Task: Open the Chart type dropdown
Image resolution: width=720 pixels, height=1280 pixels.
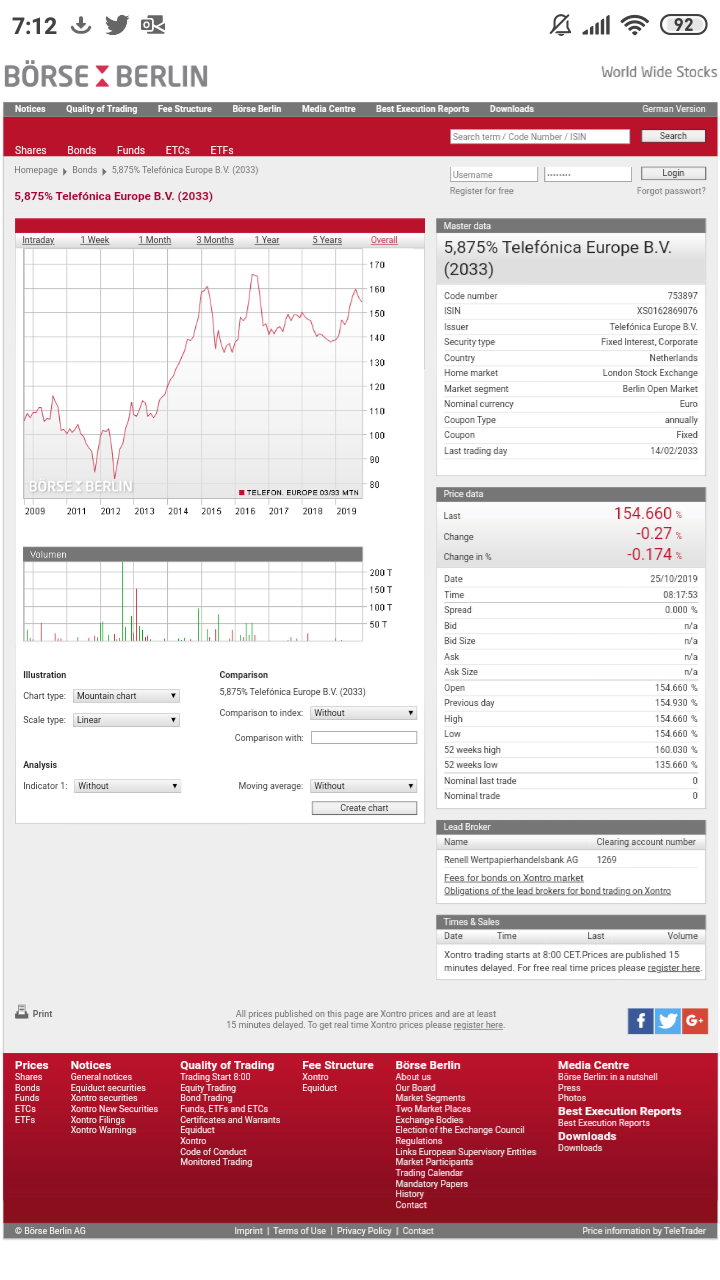Action: coord(126,696)
